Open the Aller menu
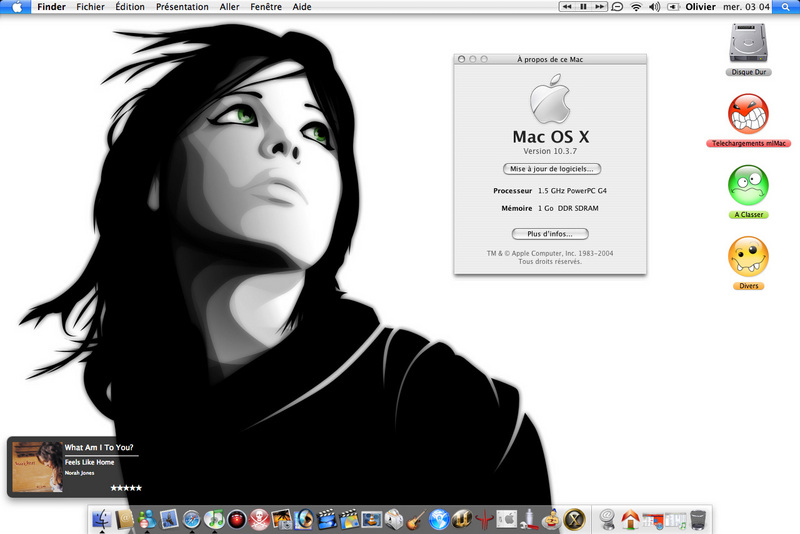Image resolution: width=800 pixels, height=534 pixels. coord(229,7)
